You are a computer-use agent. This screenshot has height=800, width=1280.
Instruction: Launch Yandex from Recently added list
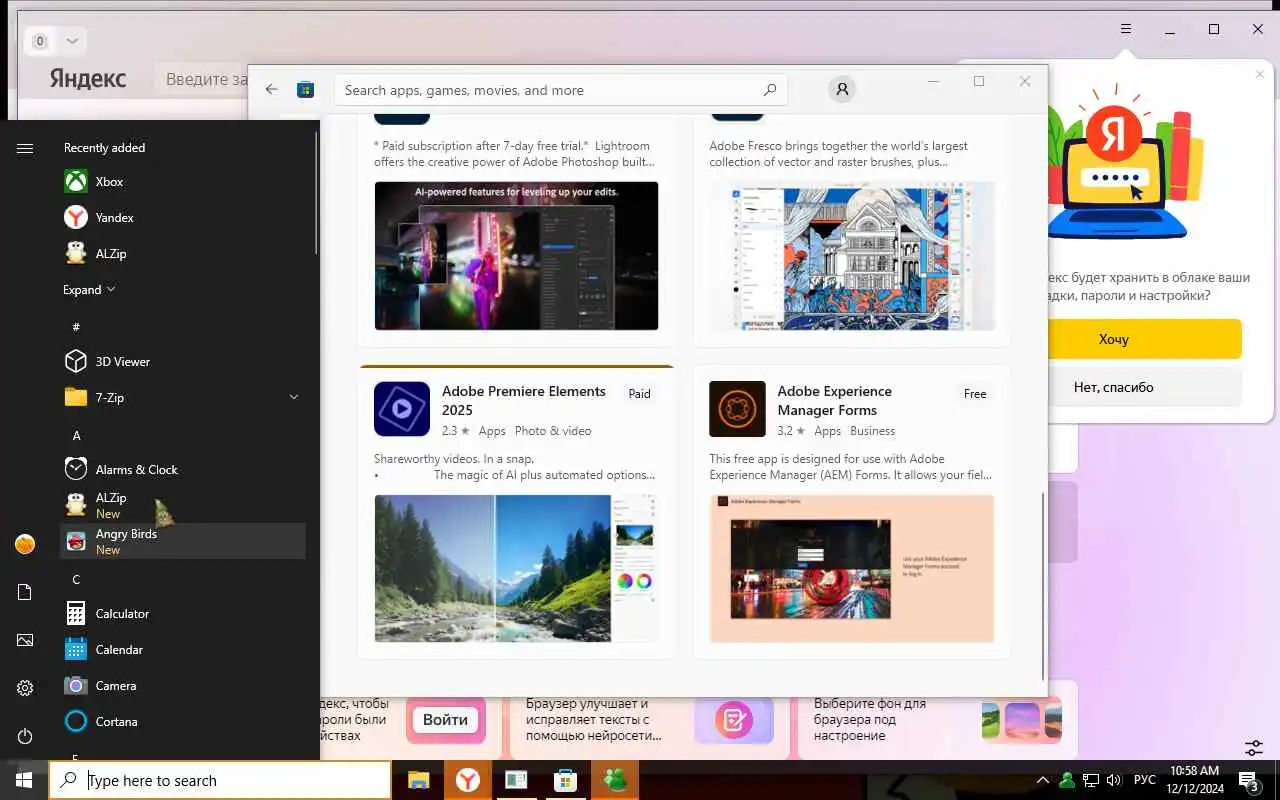click(x=183, y=218)
